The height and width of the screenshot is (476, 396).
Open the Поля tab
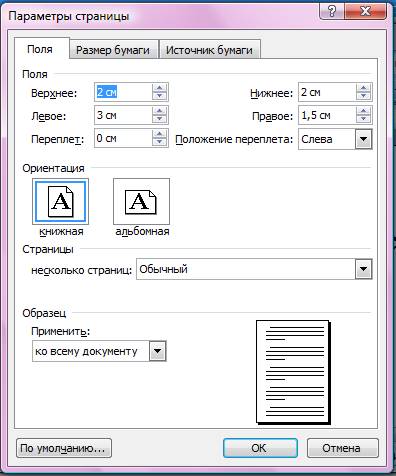(40, 49)
